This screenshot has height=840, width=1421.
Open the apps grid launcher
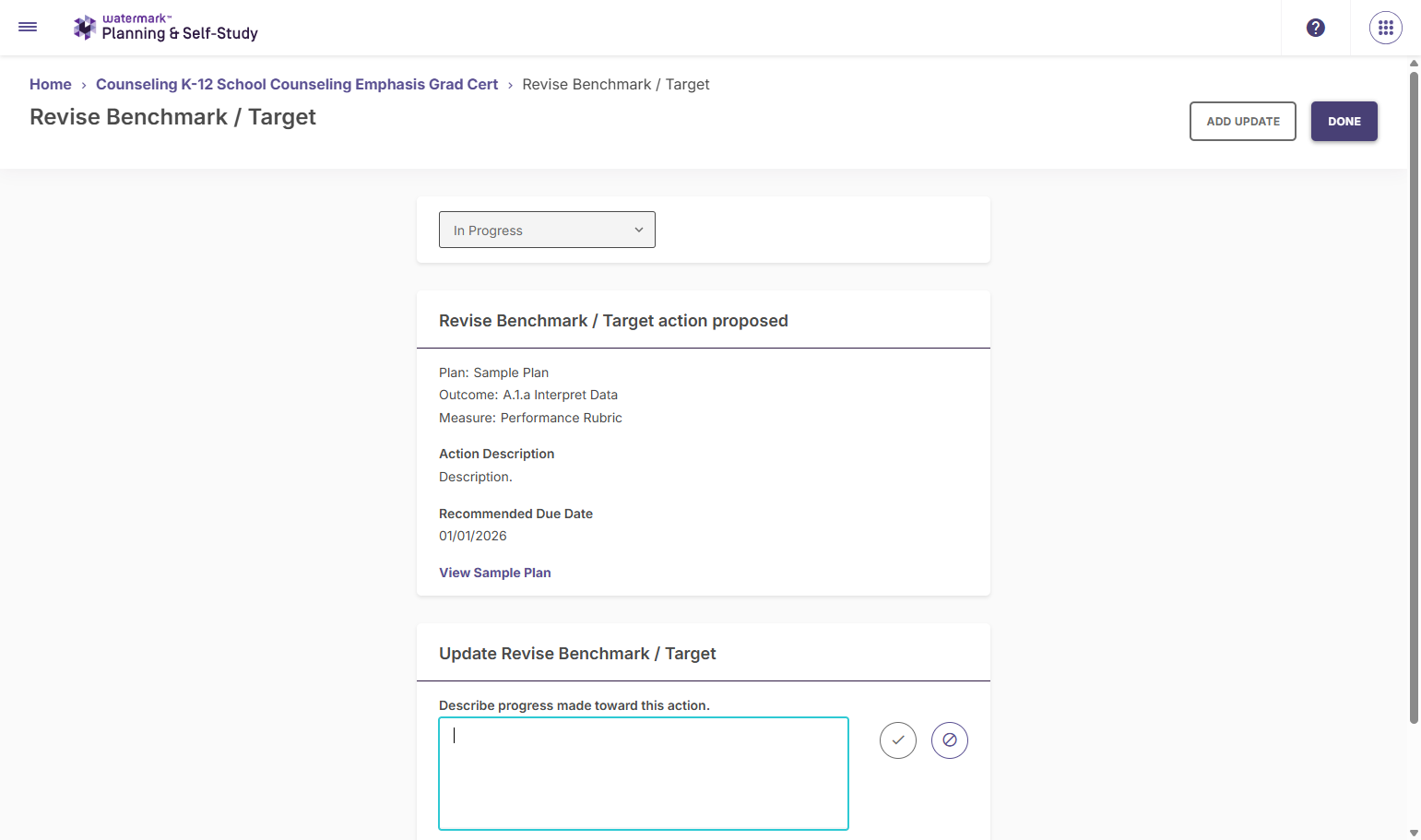[1386, 28]
